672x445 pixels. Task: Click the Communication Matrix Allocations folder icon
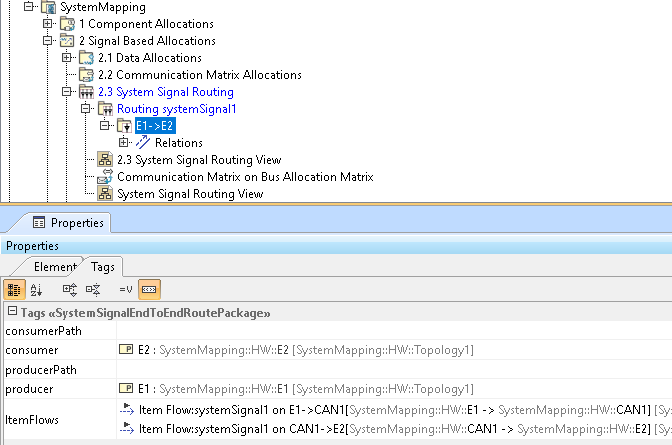pyautogui.click(x=86, y=75)
